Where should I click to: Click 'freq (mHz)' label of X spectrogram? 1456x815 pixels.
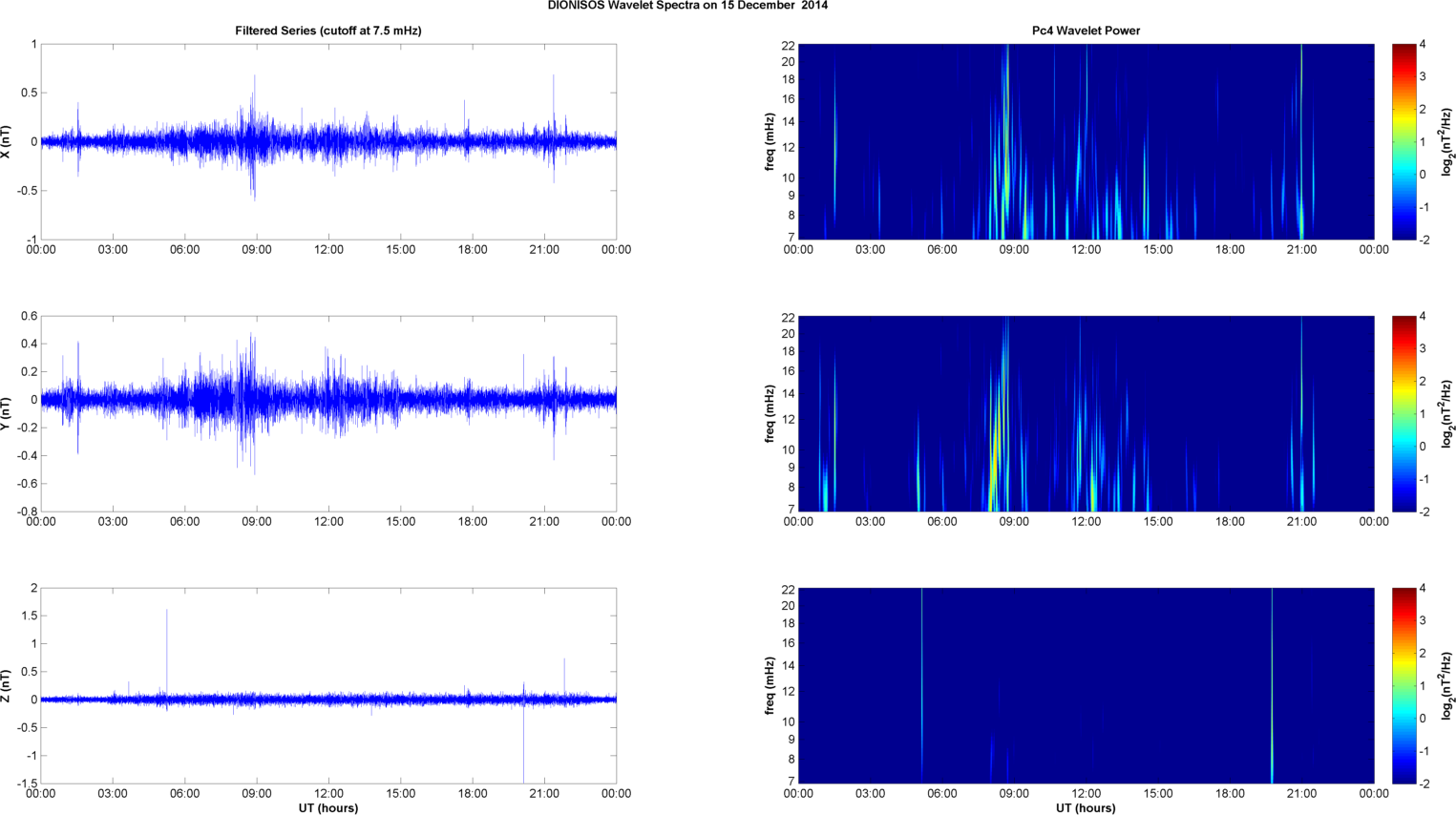pyautogui.click(x=770, y=141)
